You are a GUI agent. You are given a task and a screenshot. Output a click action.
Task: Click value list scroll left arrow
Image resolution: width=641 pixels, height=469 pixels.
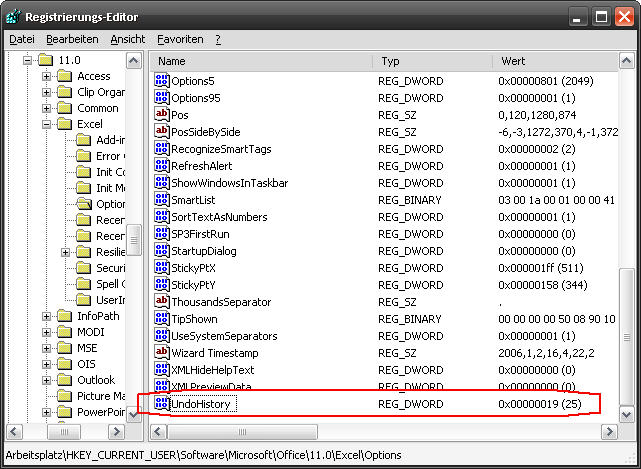click(x=159, y=431)
